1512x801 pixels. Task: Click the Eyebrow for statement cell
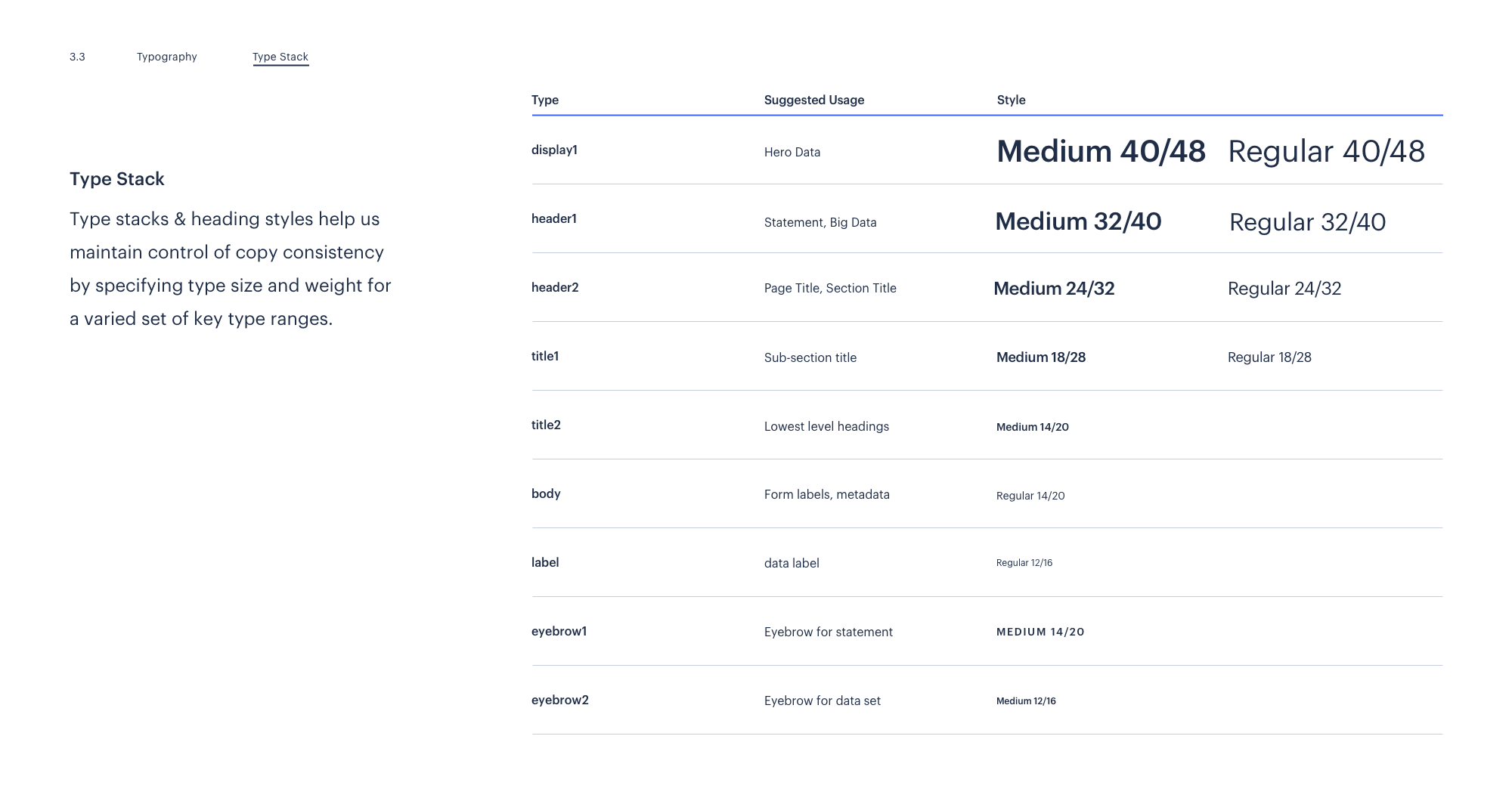click(x=828, y=632)
